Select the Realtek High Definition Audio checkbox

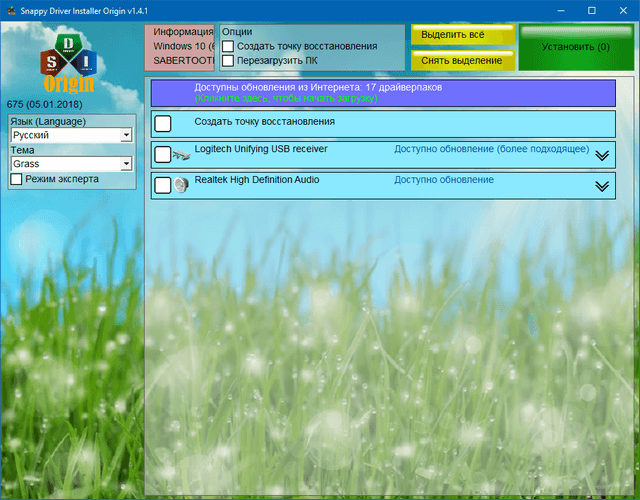[x=163, y=185]
